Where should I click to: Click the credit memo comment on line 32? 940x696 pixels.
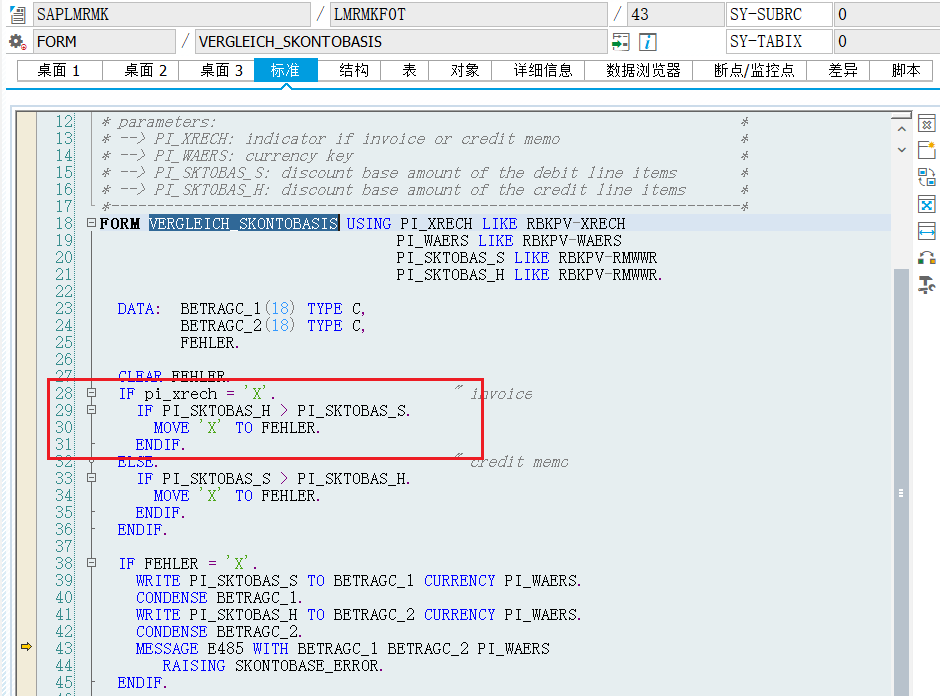pos(519,462)
